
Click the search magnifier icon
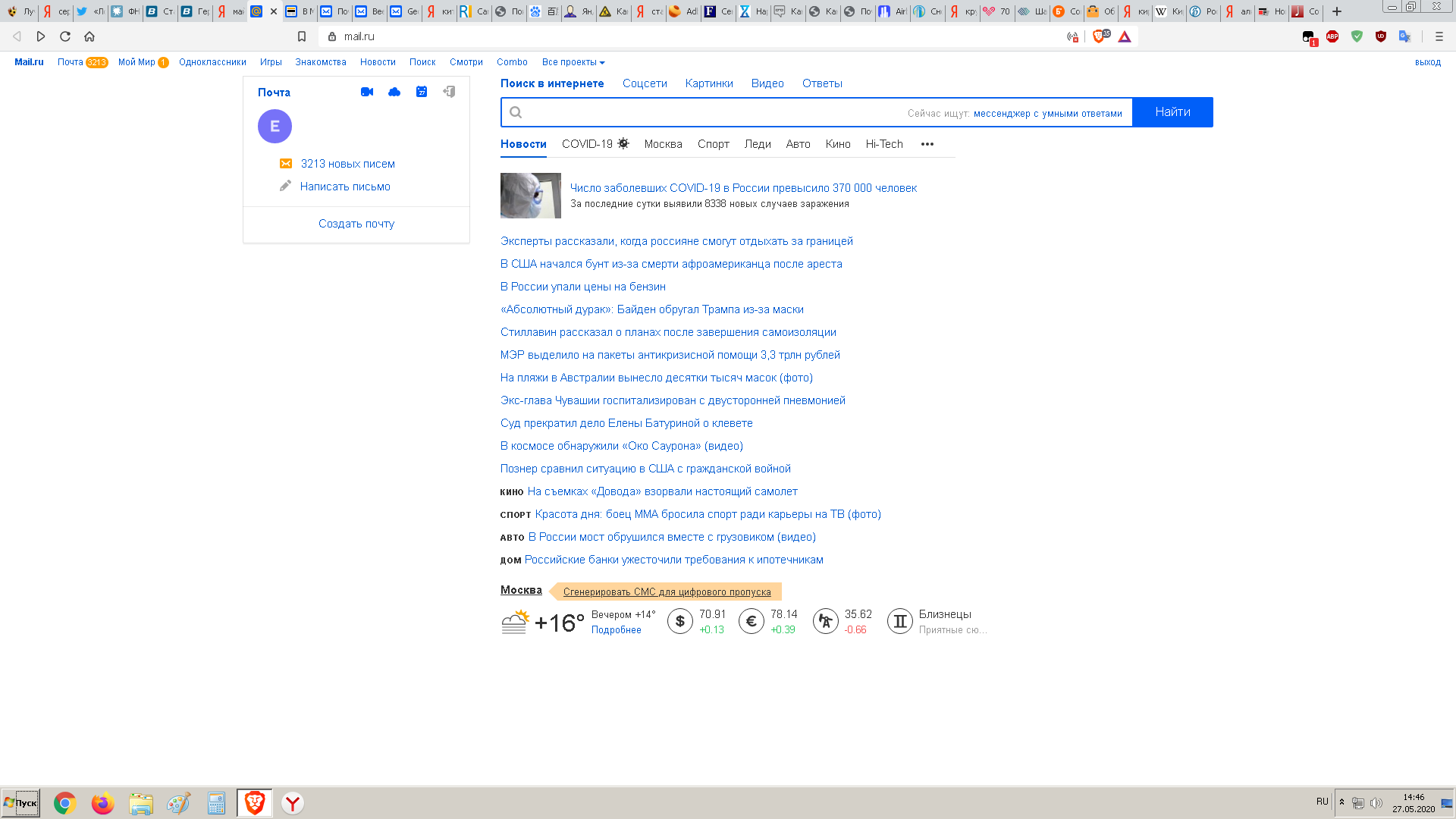click(516, 112)
